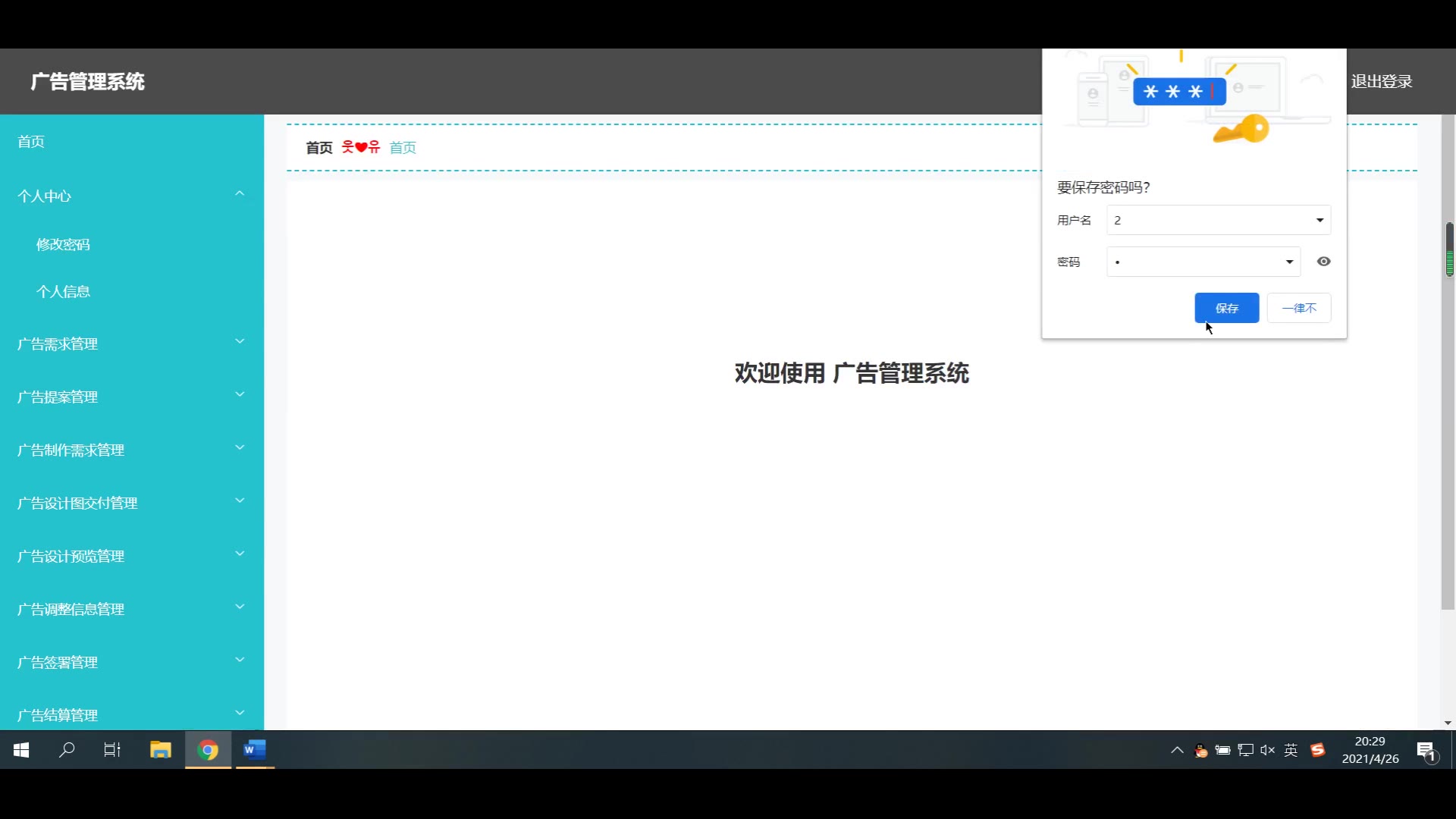The width and height of the screenshot is (1456, 819).
Task: Open Windows Start menu
Action: pos(21,750)
